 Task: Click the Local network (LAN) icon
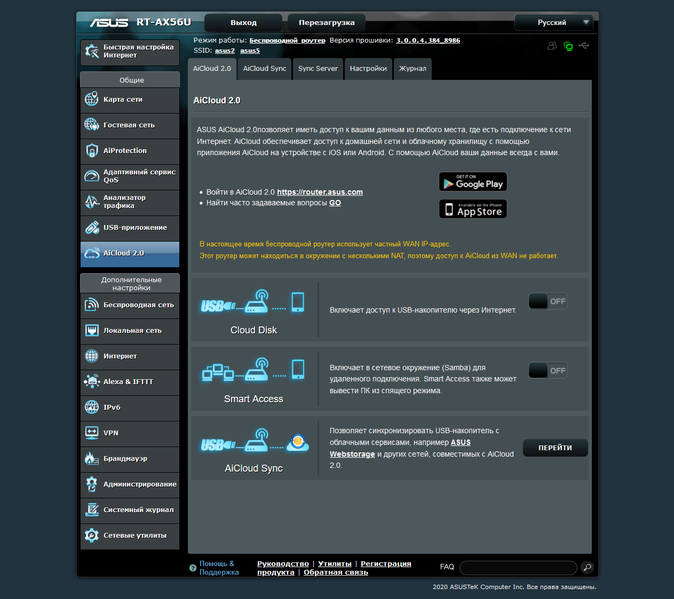(x=92, y=330)
